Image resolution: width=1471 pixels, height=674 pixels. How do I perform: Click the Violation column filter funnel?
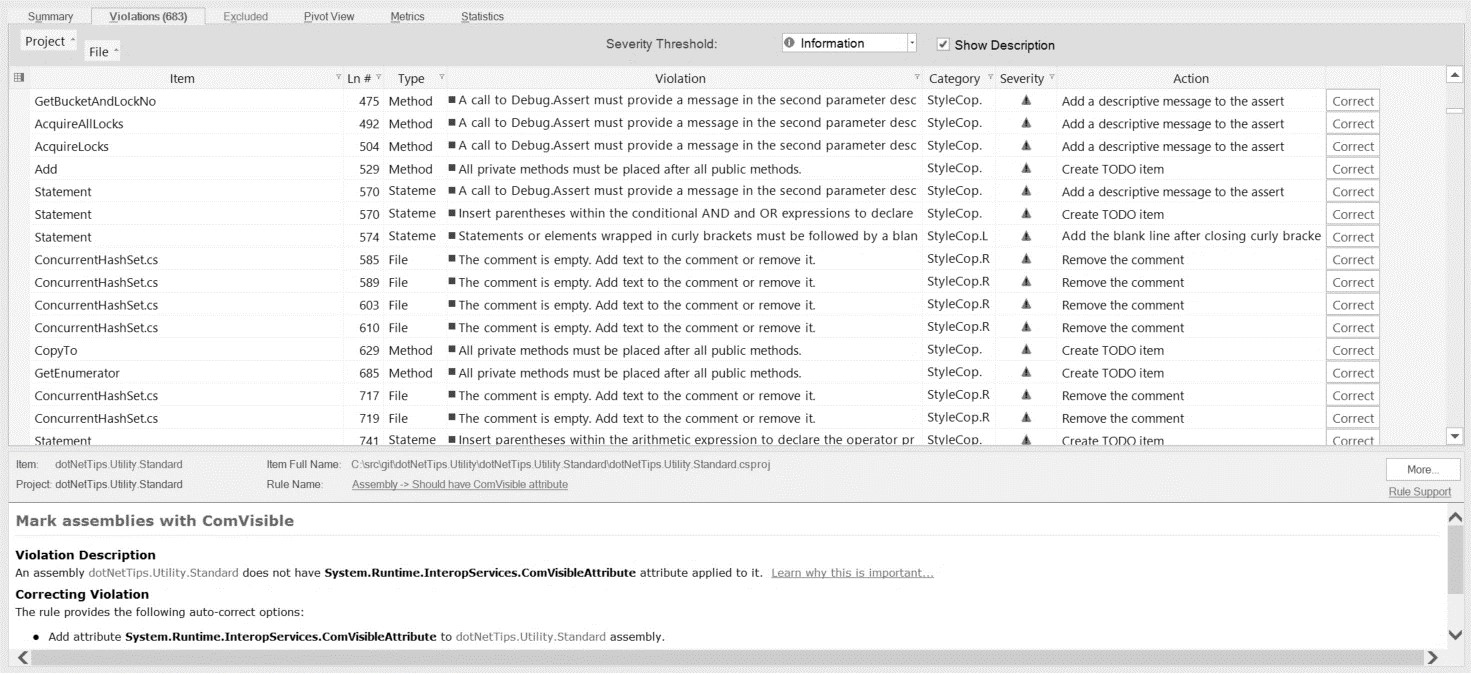click(917, 78)
